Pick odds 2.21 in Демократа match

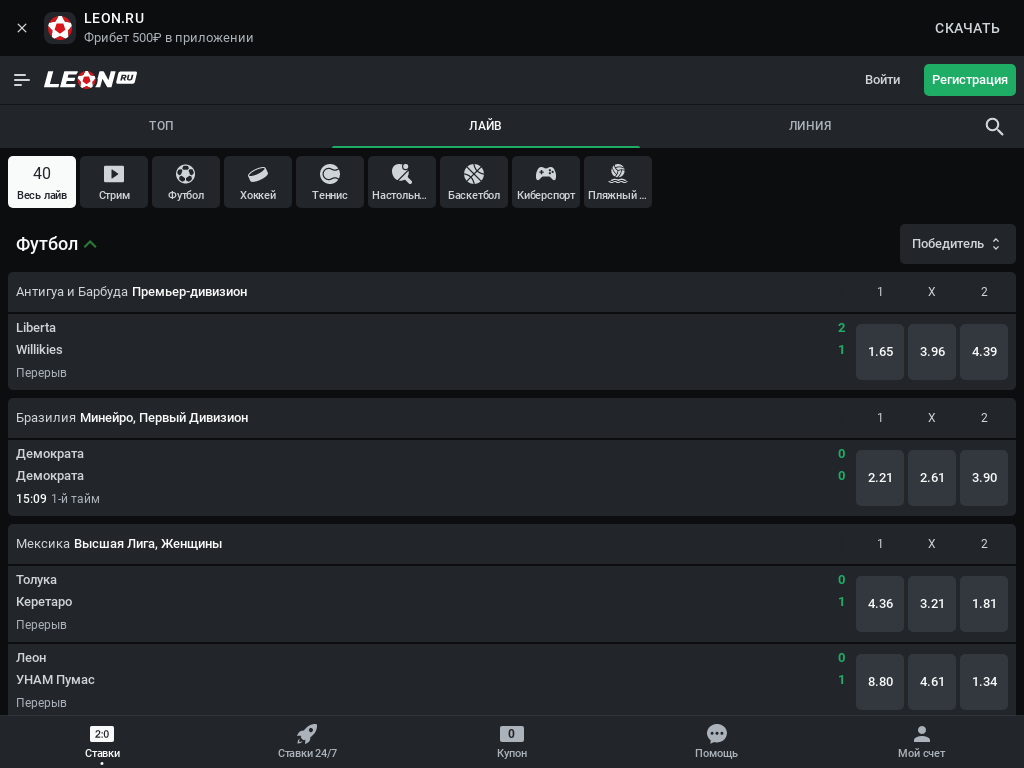[x=880, y=478]
